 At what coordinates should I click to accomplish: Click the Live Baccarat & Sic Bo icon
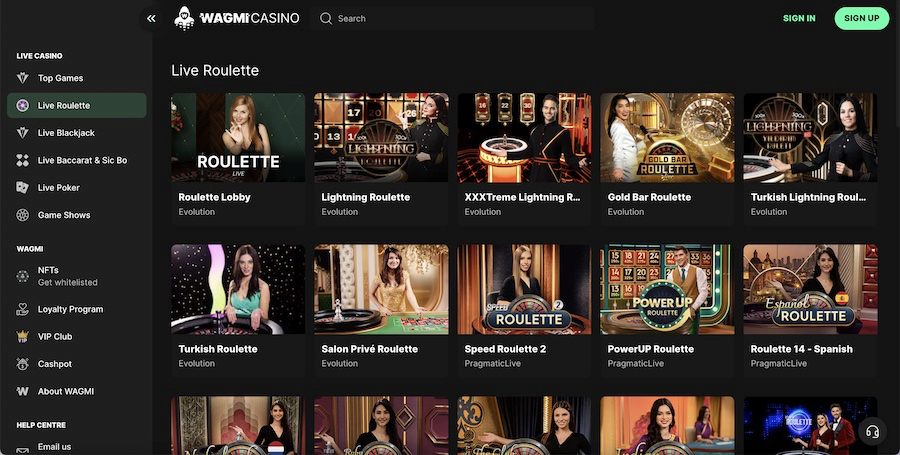22,160
